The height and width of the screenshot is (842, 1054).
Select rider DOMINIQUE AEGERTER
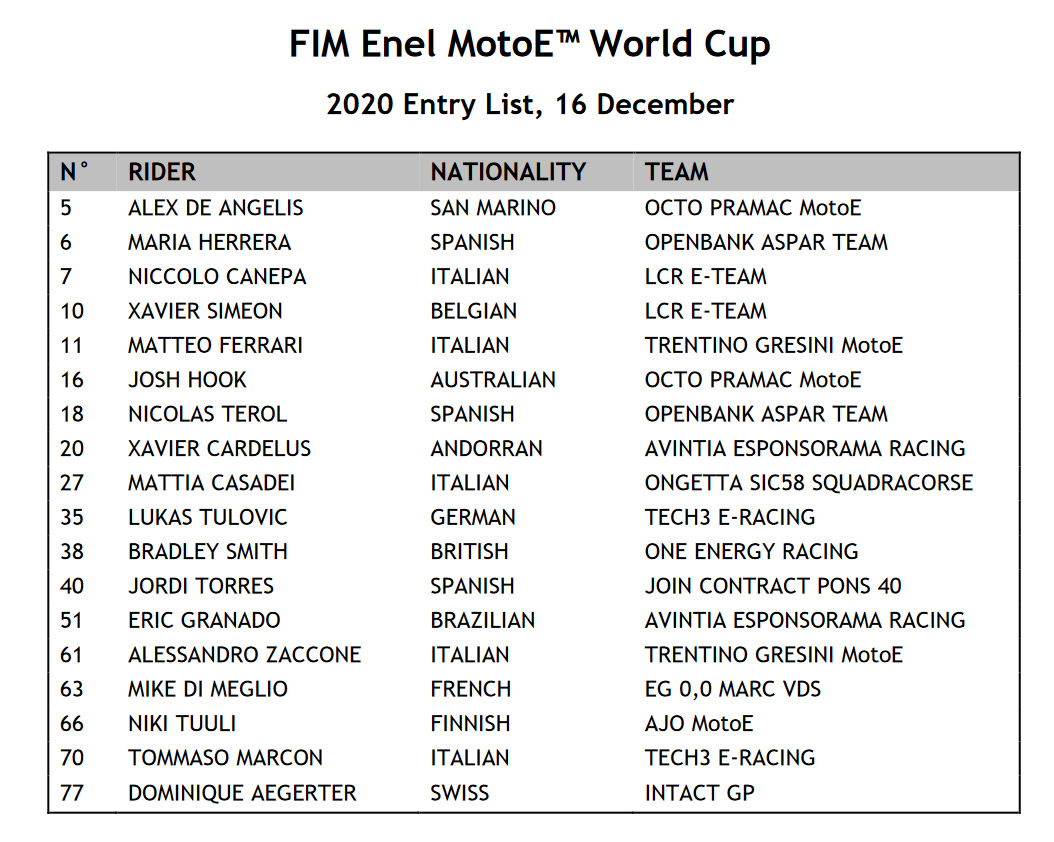pyautogui.click(x=242, y=793)
